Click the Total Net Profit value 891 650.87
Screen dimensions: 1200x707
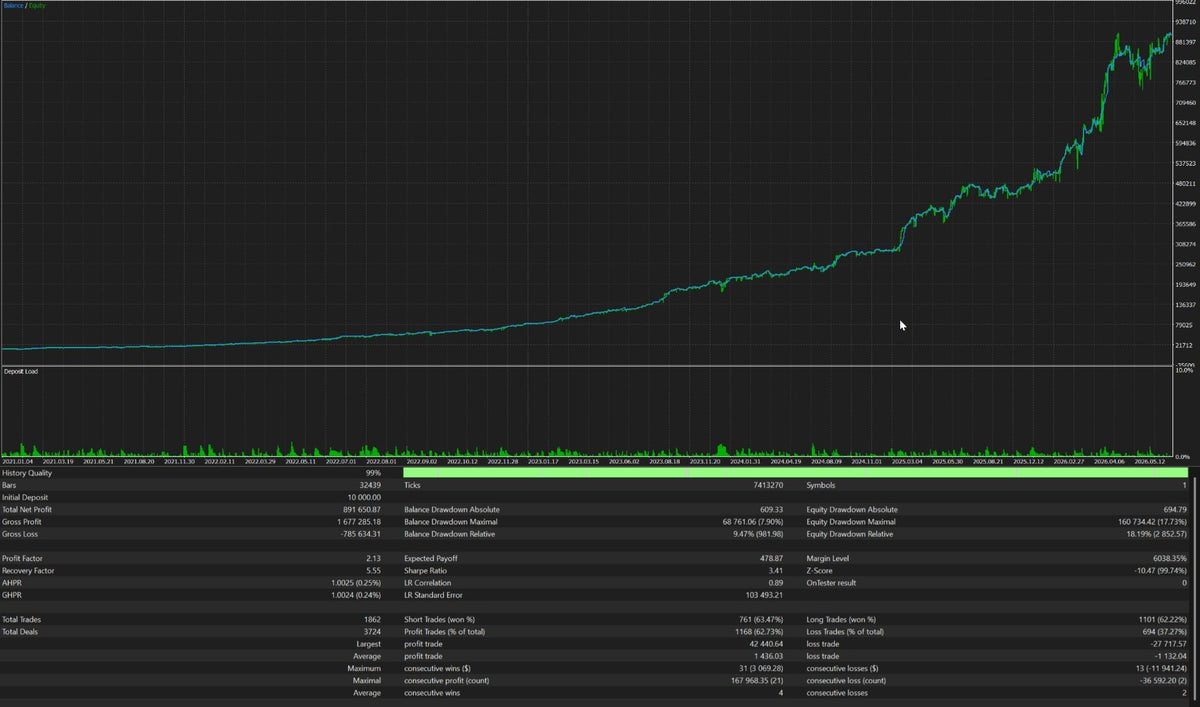[x=361, y=509]
